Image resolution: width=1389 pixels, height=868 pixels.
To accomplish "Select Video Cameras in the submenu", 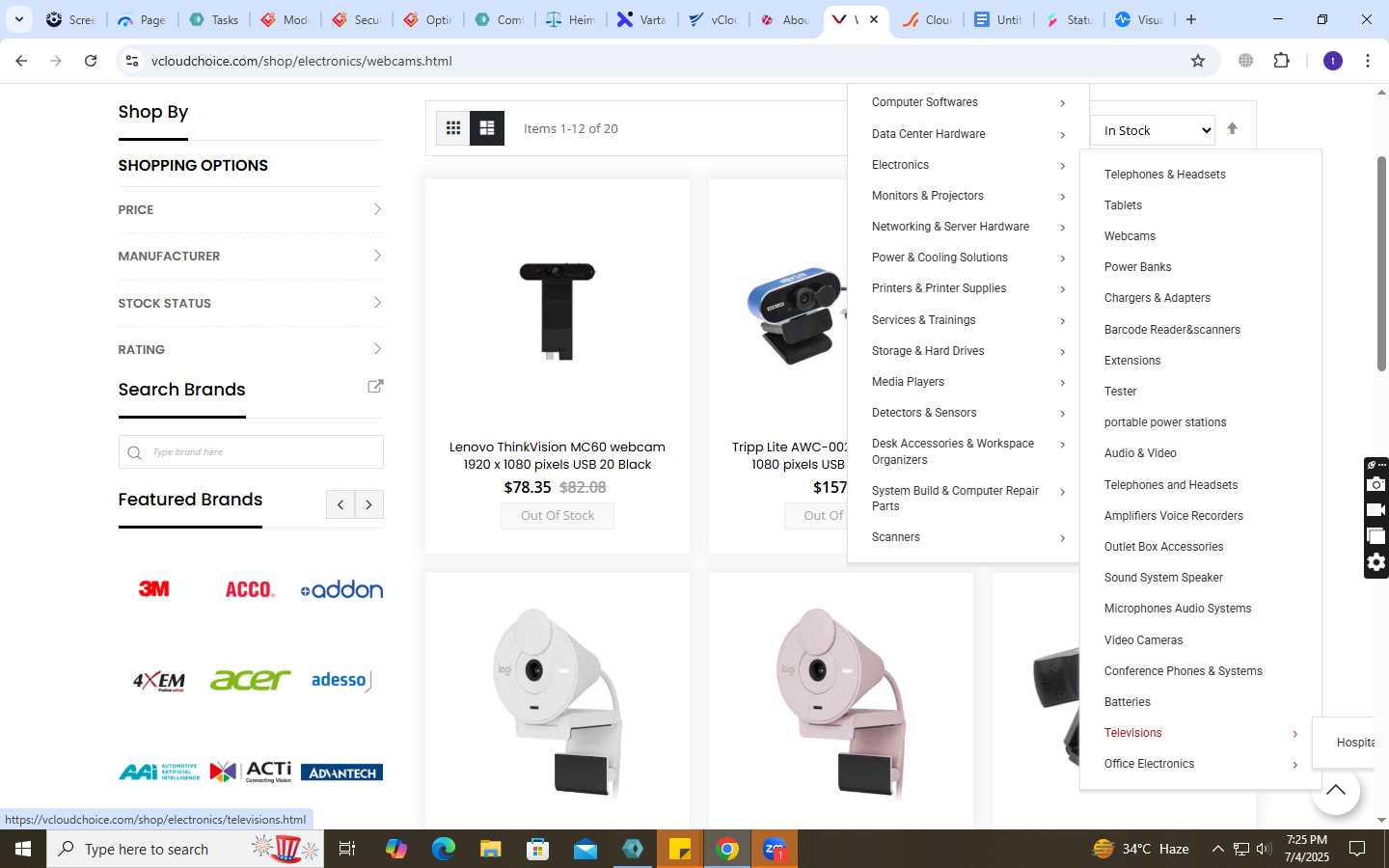I will [x=1143, y=640].
